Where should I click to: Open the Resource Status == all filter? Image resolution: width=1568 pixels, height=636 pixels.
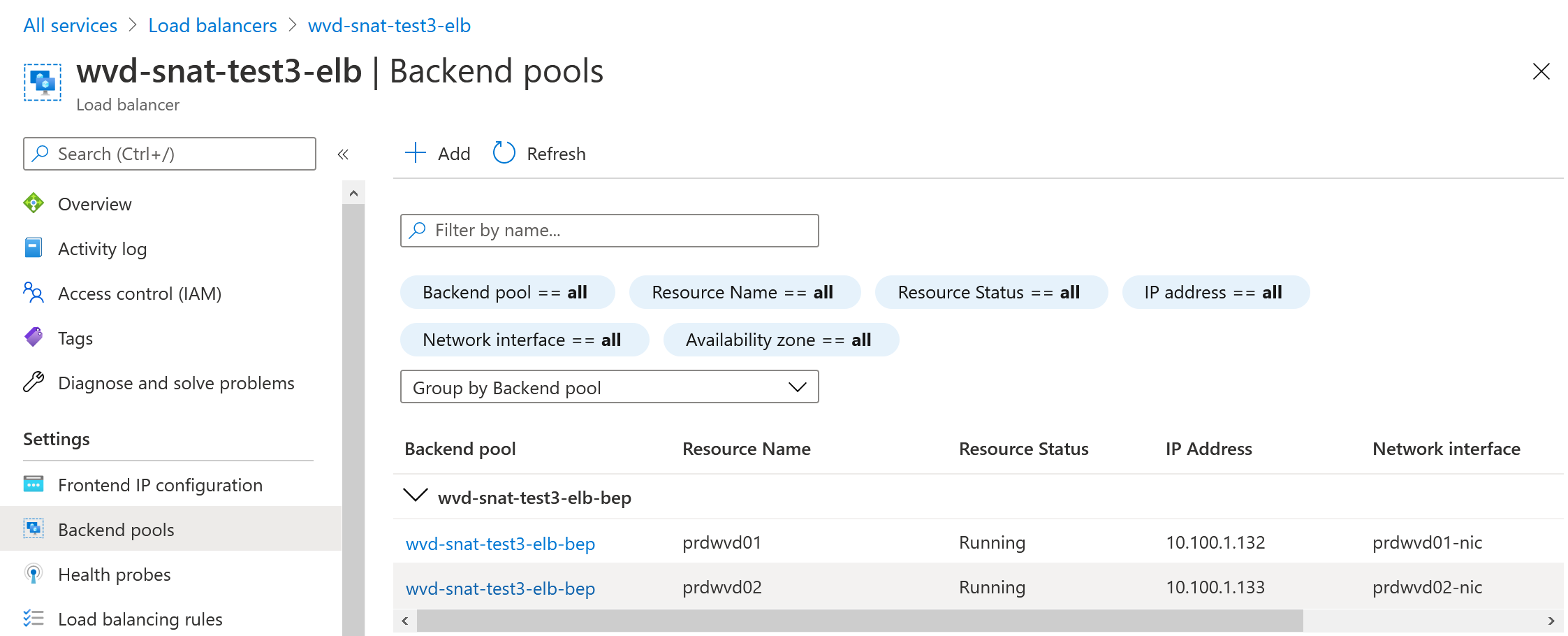(x=991, y=292)
